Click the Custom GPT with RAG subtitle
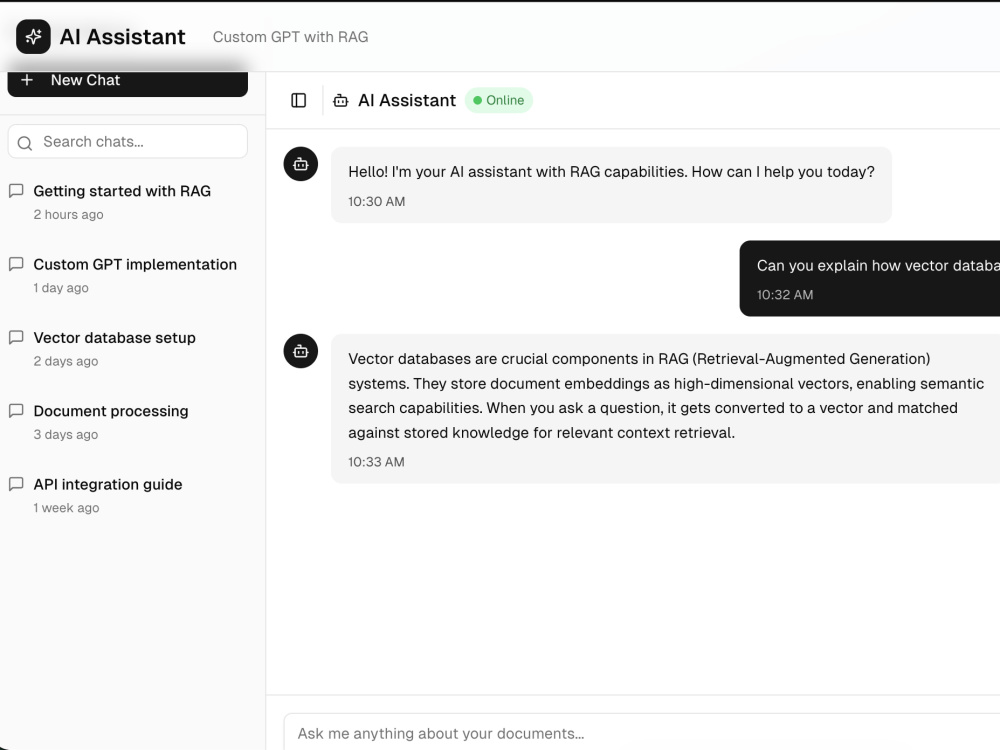1000x750 pixels. click(291, 37)
